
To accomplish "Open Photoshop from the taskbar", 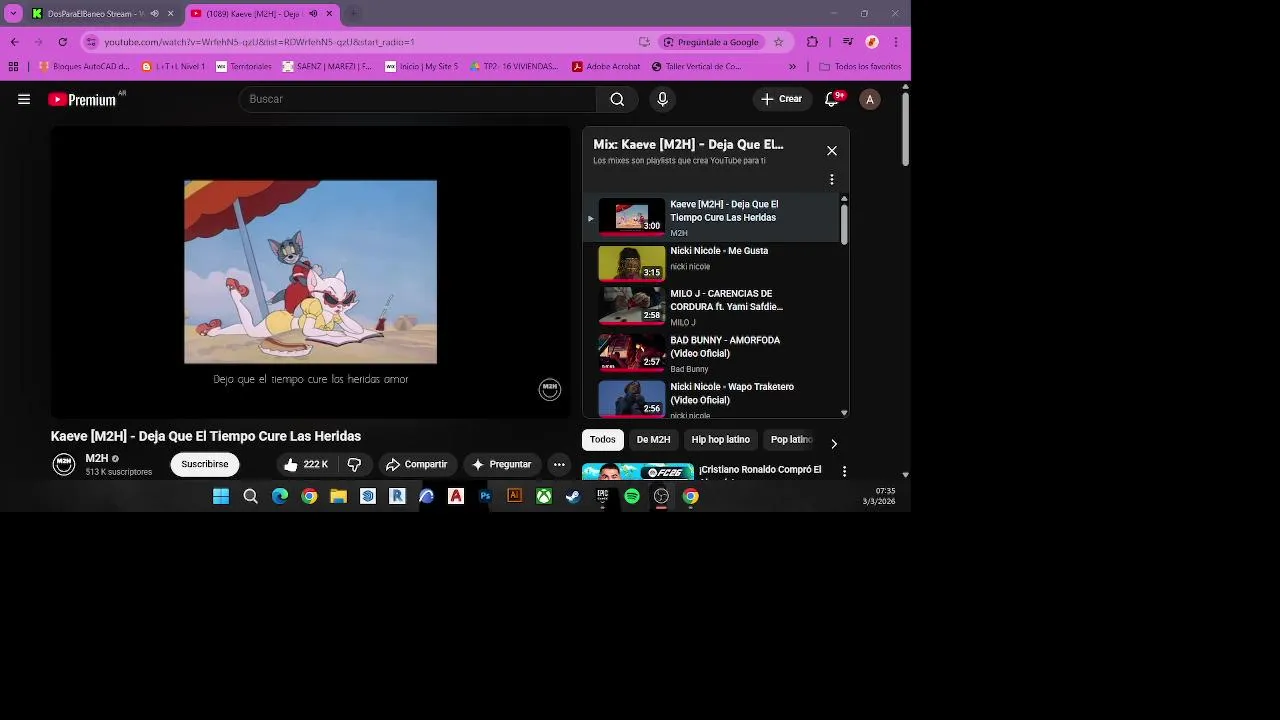I will point(485,496).
